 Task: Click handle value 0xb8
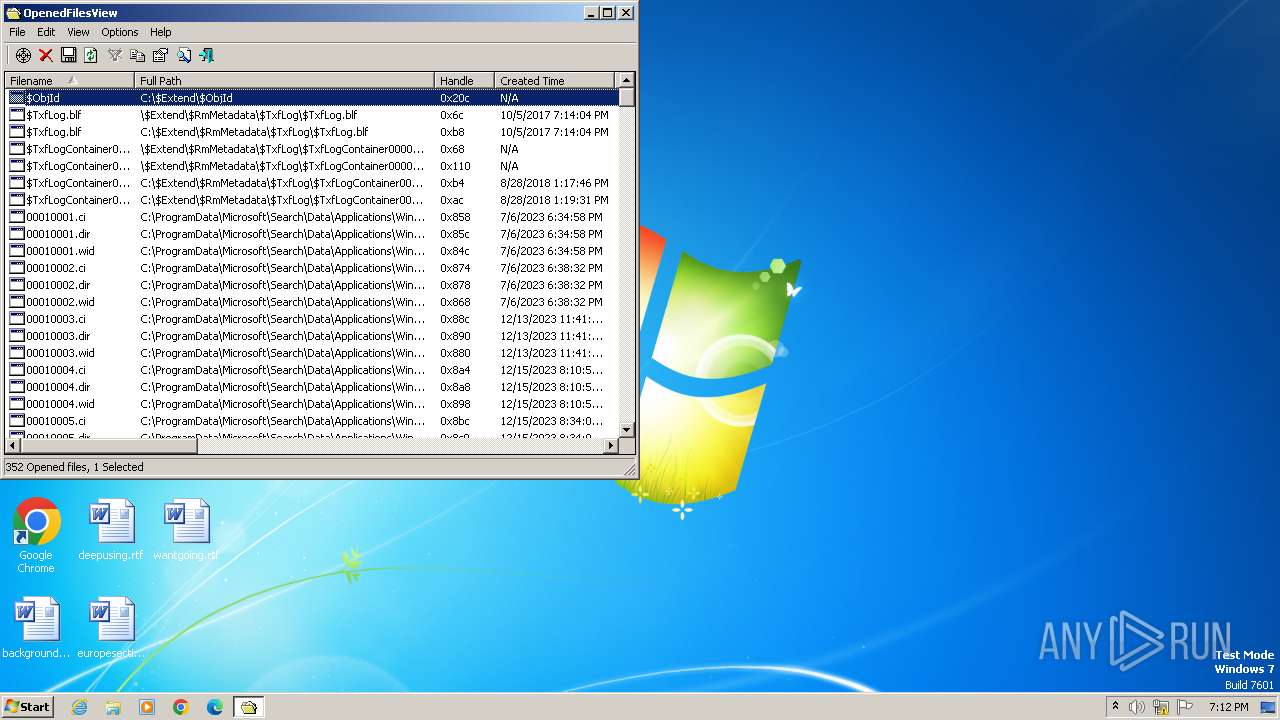[452, 132]
